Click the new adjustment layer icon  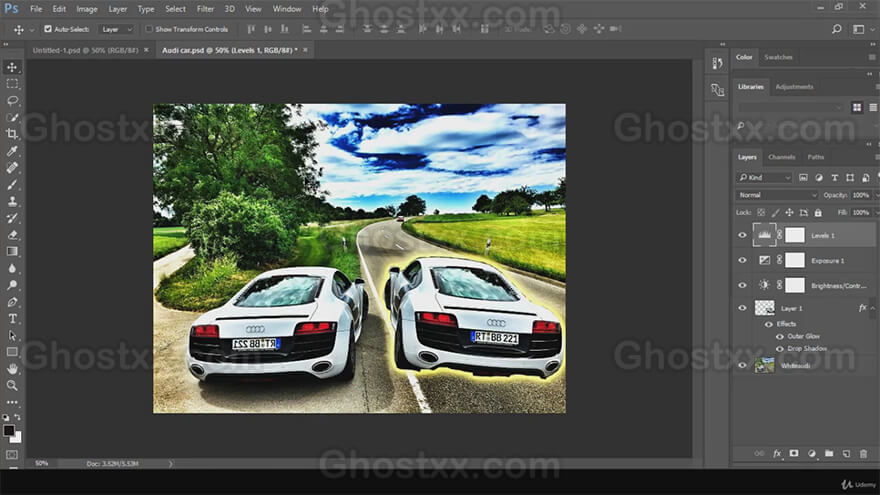coord(812,453)
